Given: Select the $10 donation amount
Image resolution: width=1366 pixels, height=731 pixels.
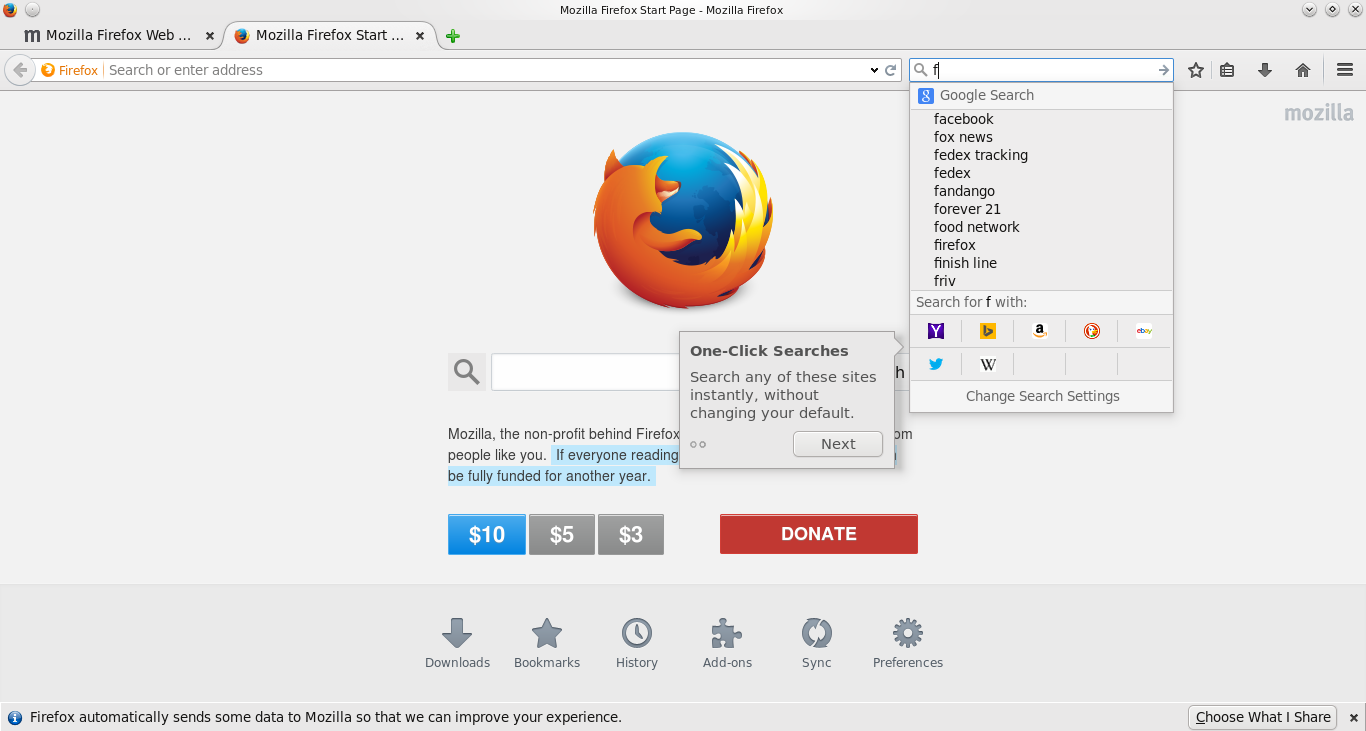Looking at the screenshot, I should pyautogui.click(x=487, y=534).
